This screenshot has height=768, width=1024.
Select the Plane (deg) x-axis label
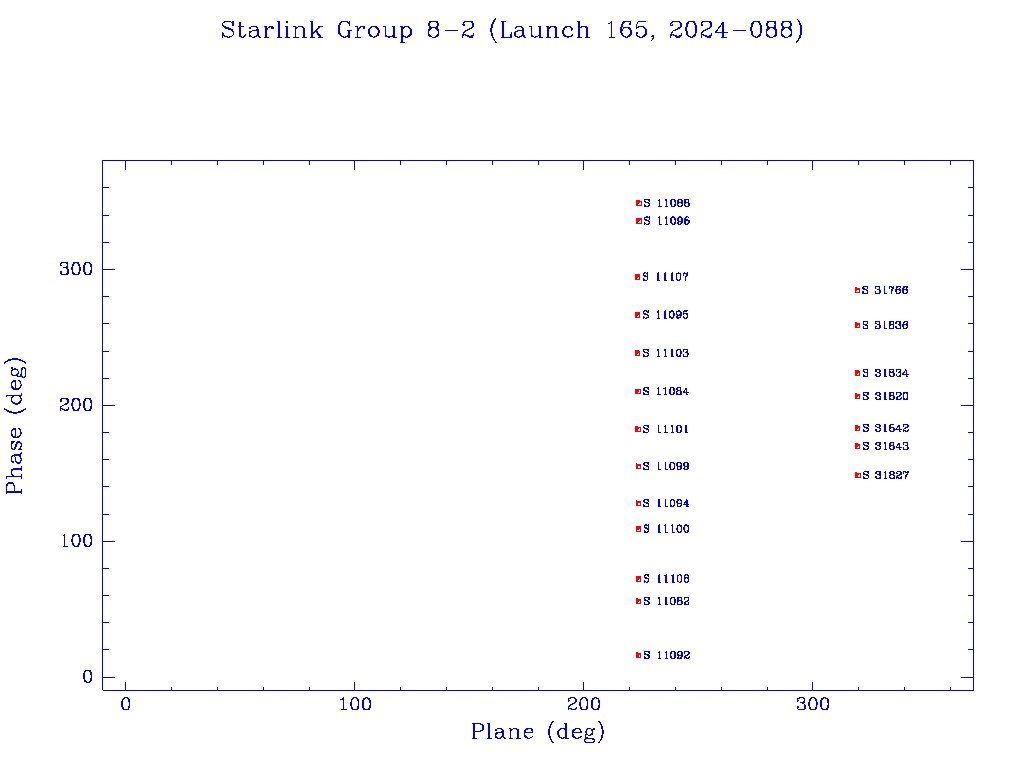pyautogui.click(x=538, y=731)
